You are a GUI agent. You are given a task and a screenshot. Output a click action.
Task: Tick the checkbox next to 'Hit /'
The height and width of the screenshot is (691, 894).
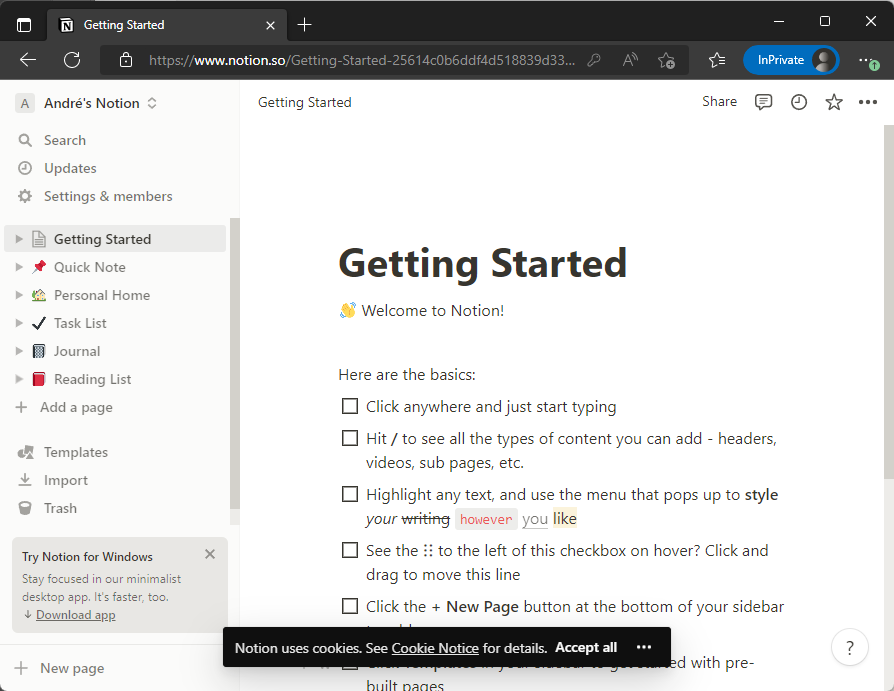tap(350, 438)
